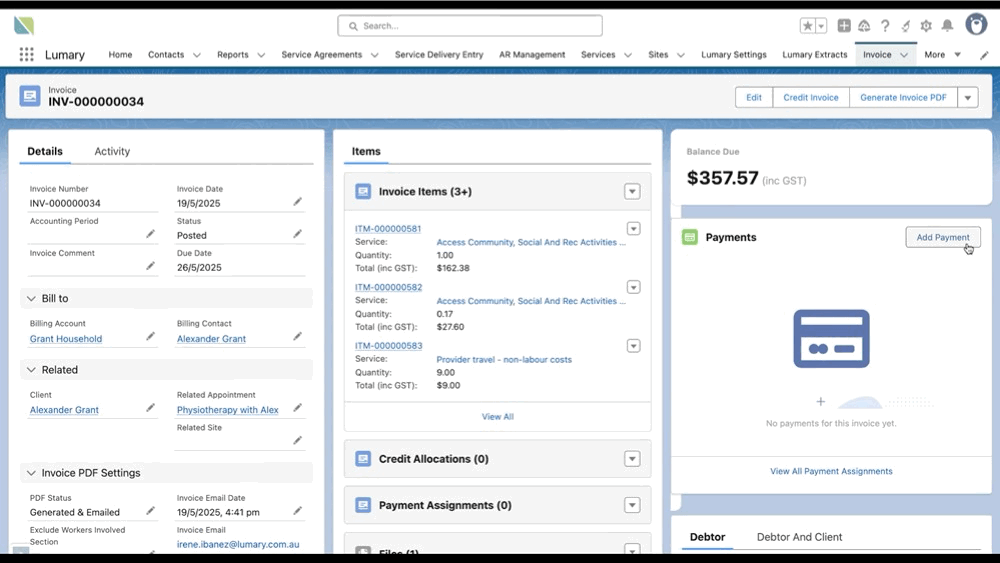The height and width of the screenshot is (563, 1000).
Task: Click the Generate Invoice PDF button
Action: [903, 98]
